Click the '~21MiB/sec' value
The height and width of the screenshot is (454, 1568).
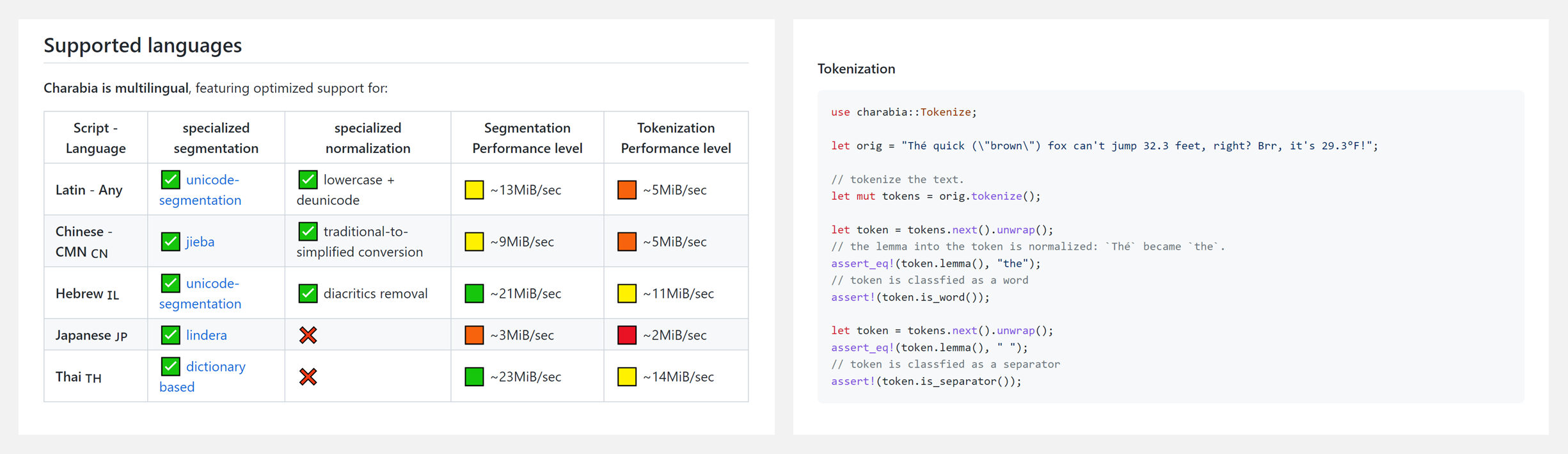(526, 293)
